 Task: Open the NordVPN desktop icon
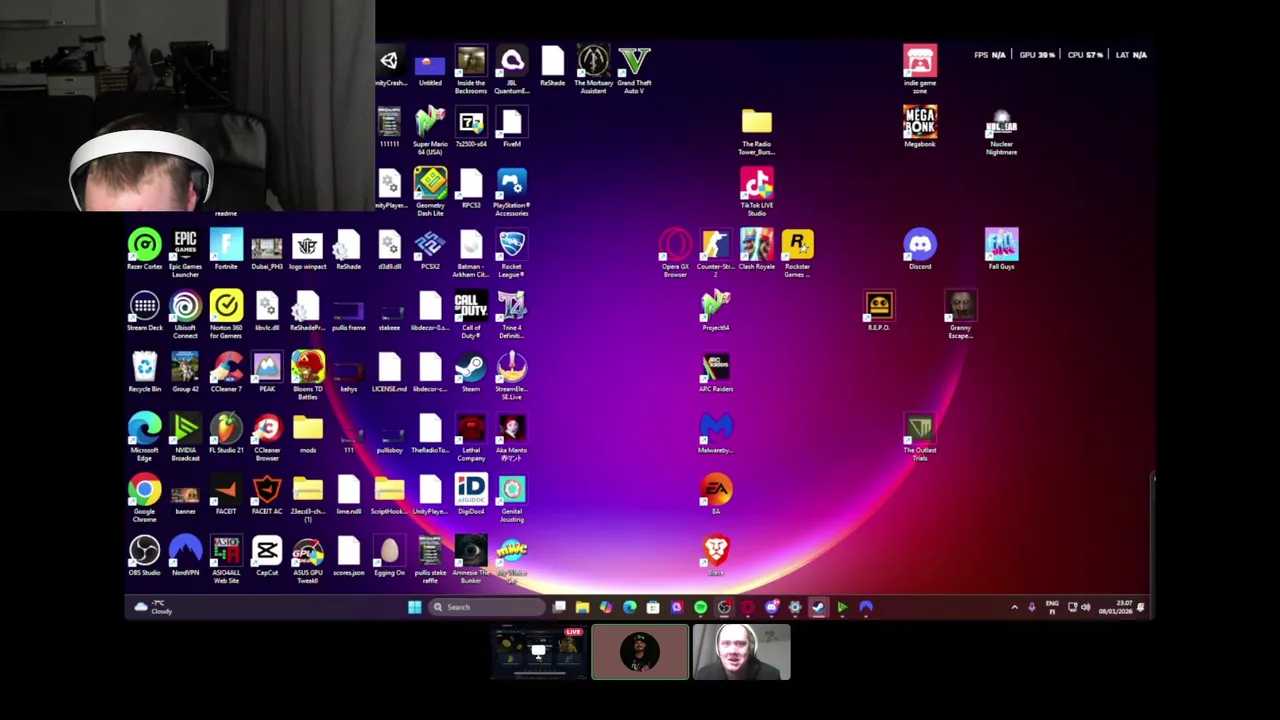(x=185, y=554)
